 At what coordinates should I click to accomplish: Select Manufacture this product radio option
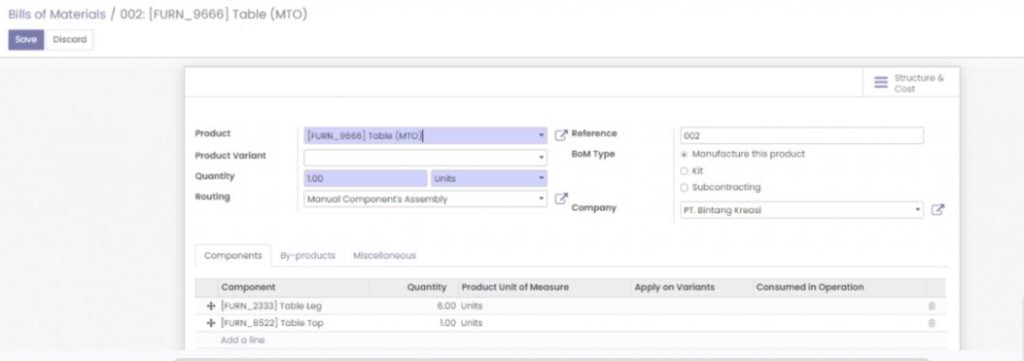684,154
